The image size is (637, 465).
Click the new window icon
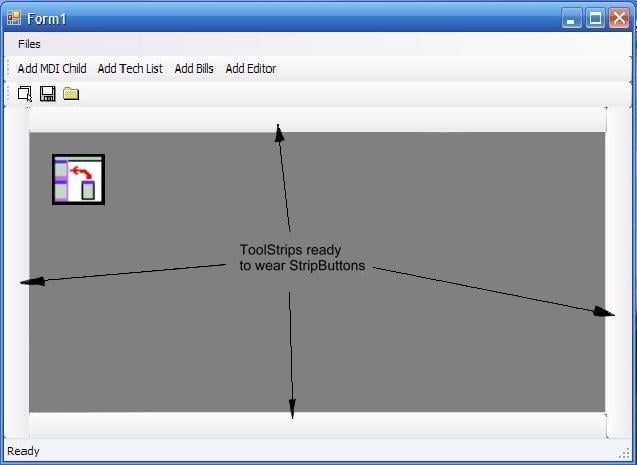(x=25, y=94)
